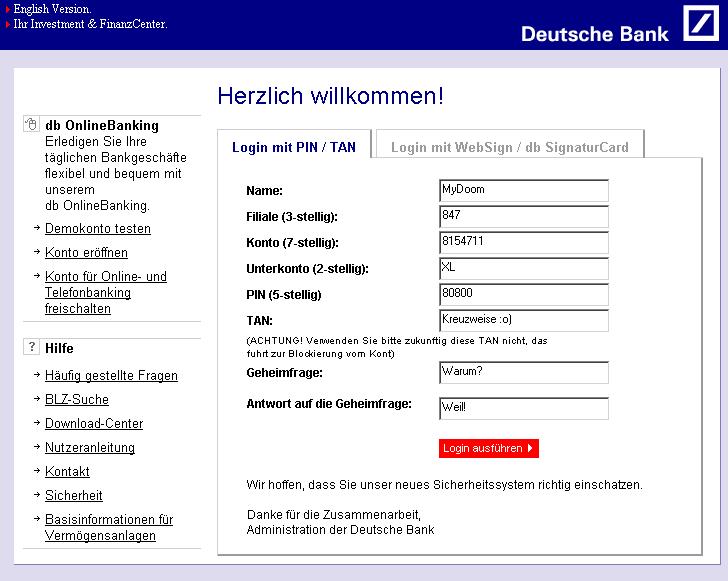Open Häufig gestellte Fragen link
Viewport: 728px width, 581px height.
click(x=111, y=376)
